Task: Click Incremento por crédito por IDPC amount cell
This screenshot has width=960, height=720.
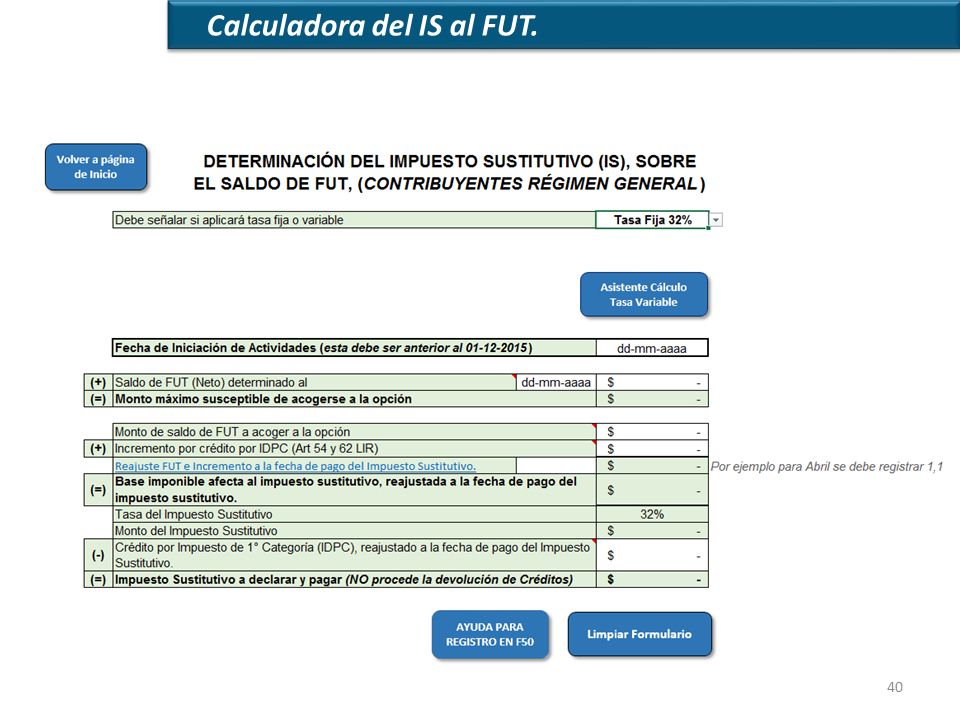Action: coord(652,448)
